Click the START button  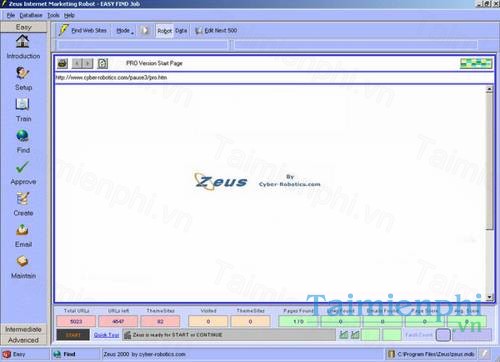click(x=73, y=335)
